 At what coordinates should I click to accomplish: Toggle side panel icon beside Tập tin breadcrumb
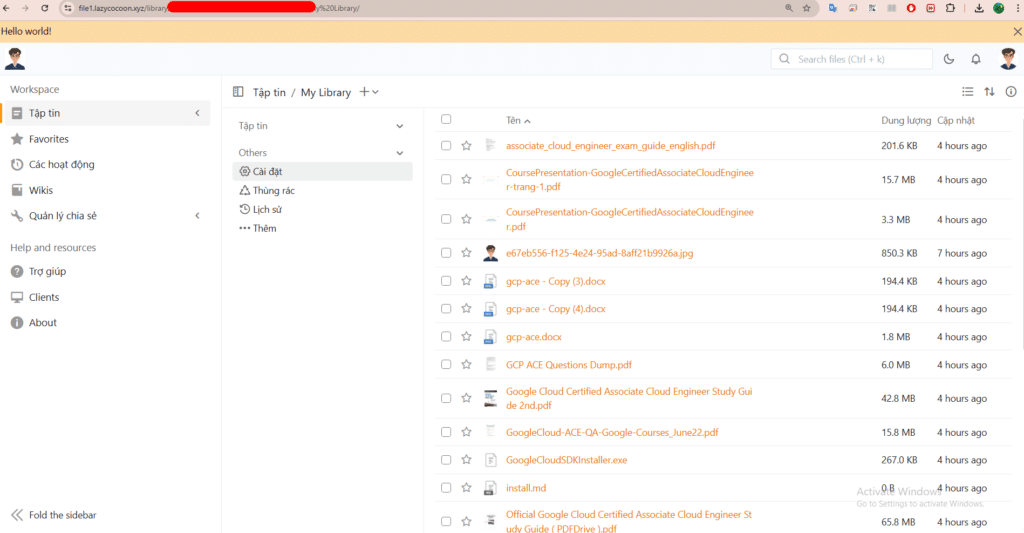pyautogui.click(x=238, y=92)
